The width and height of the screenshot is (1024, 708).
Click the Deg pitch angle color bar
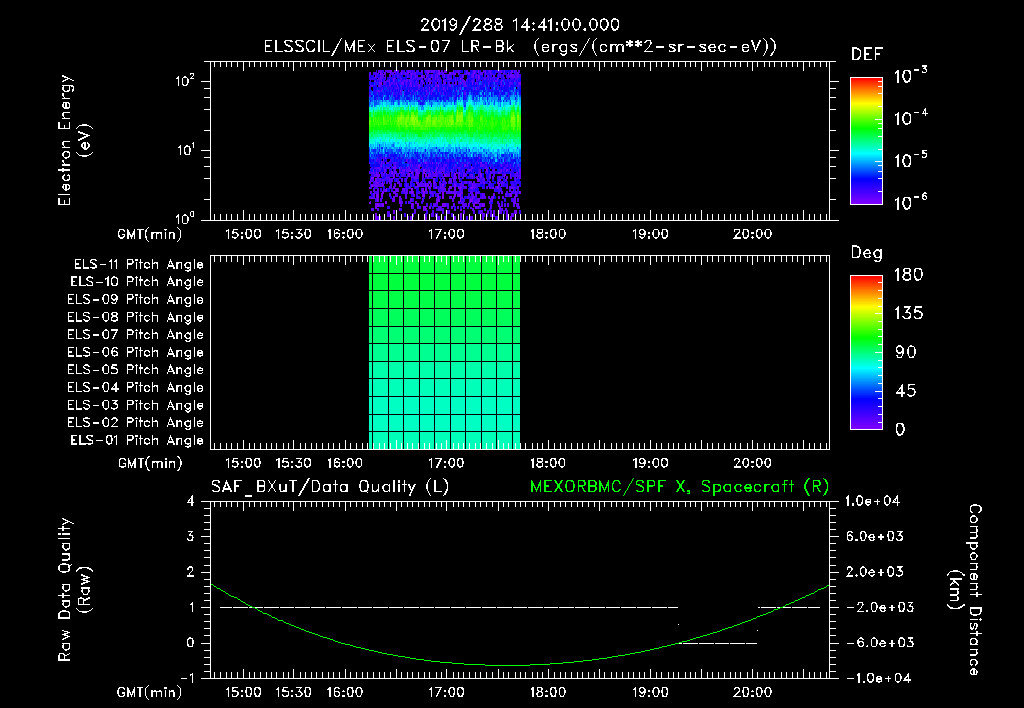(866, 353)
